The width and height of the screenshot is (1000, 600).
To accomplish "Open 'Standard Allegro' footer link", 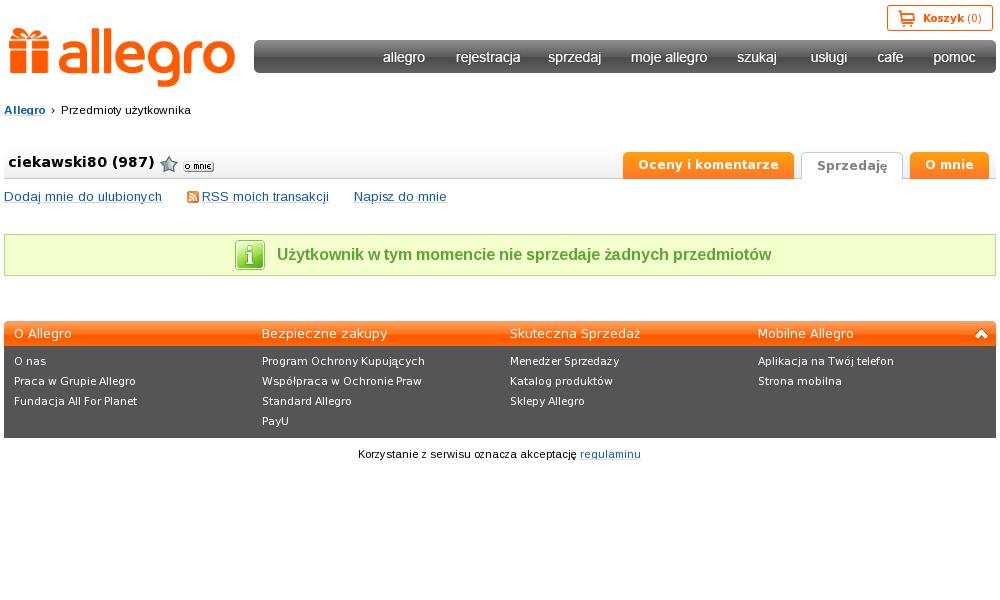I will point(307,401).
